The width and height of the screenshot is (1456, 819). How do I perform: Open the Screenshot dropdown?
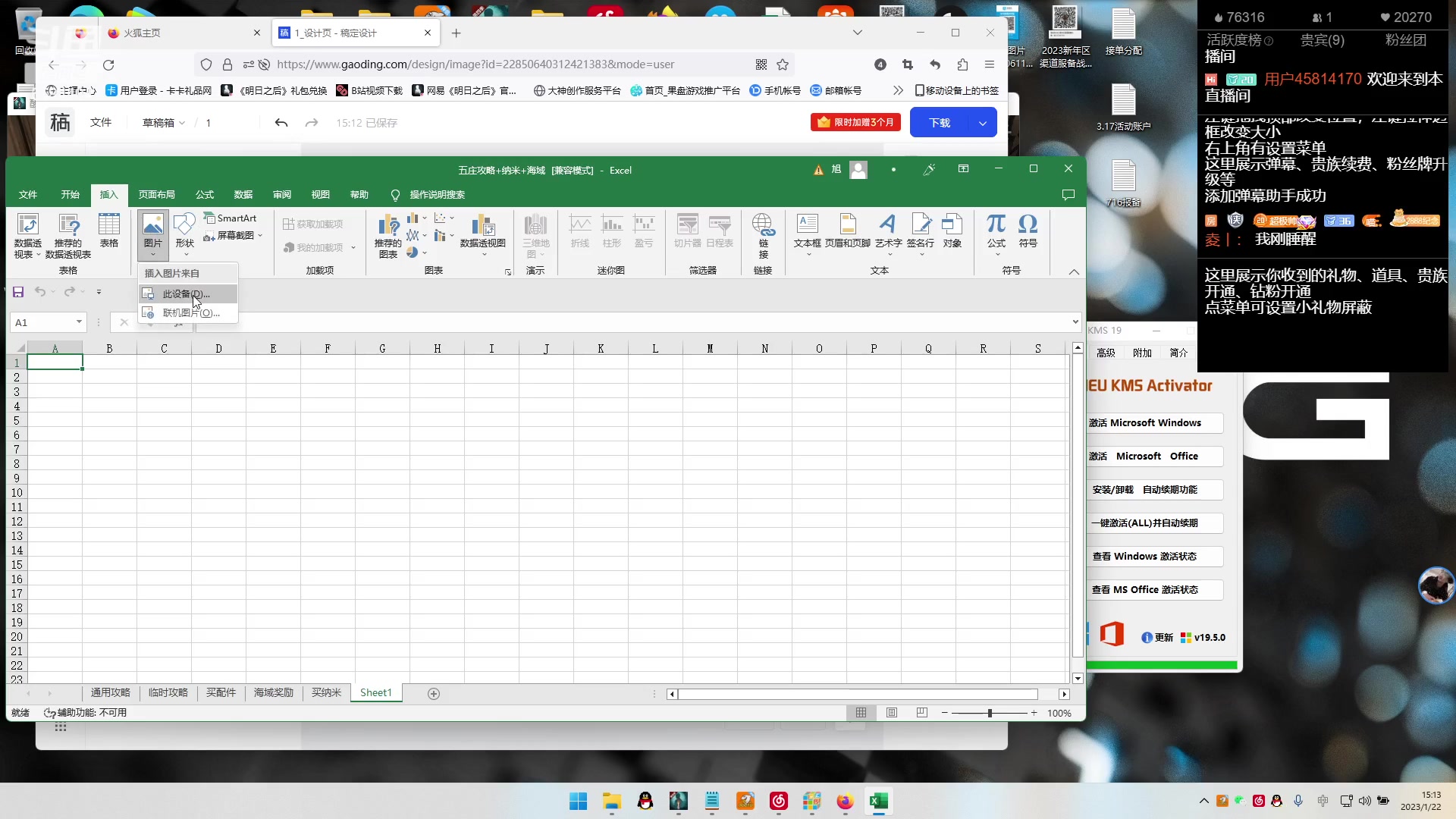pyautogui.click(x=235, y=236)
